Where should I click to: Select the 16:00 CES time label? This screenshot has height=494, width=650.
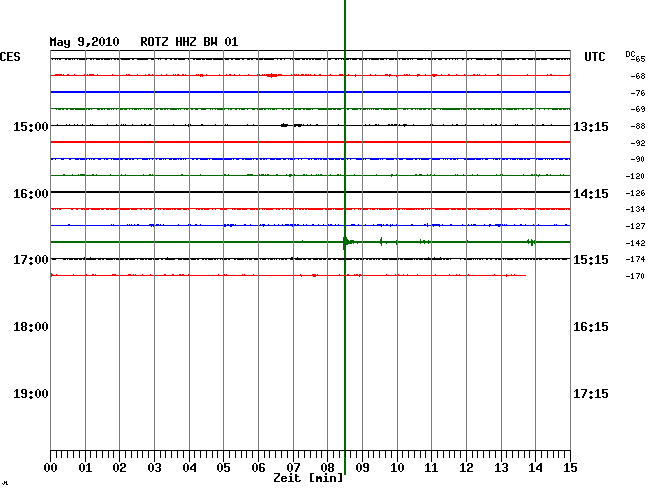pyautogui.click(x=31, y=194)
